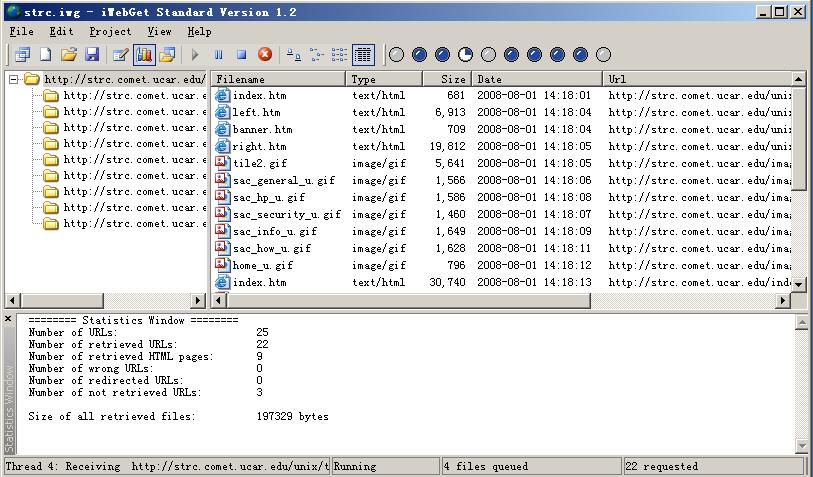Open the Help menu
The height and width of the screenshot is (477, 813).
click(x=199, y=32)
